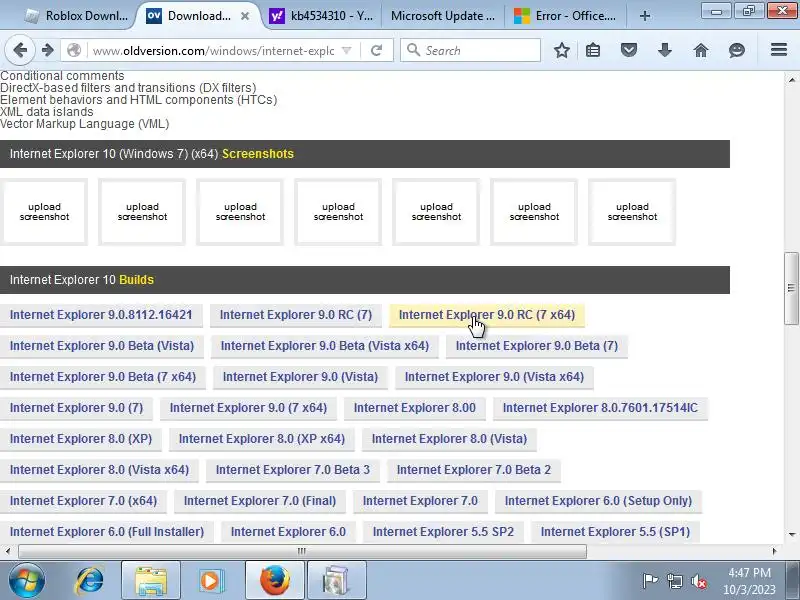Open Internet Explorer 9.0 Beta (7 x64)
The height and width of the screenshot is (600, 800).
point(103,377)
